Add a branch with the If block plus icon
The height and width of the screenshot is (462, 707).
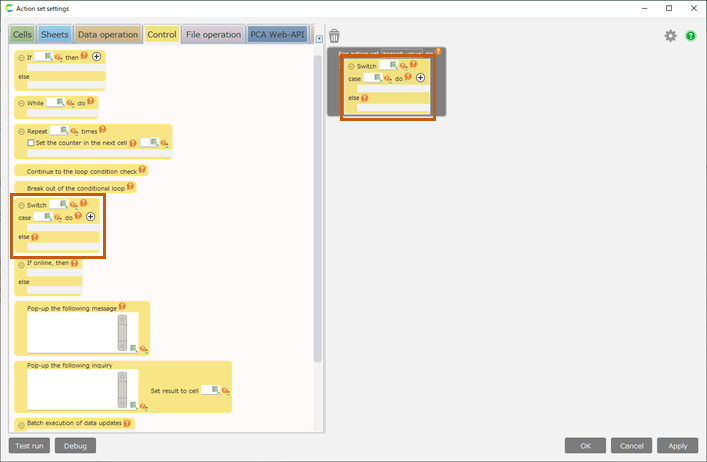pyautogui.click(x=96, y=57)
